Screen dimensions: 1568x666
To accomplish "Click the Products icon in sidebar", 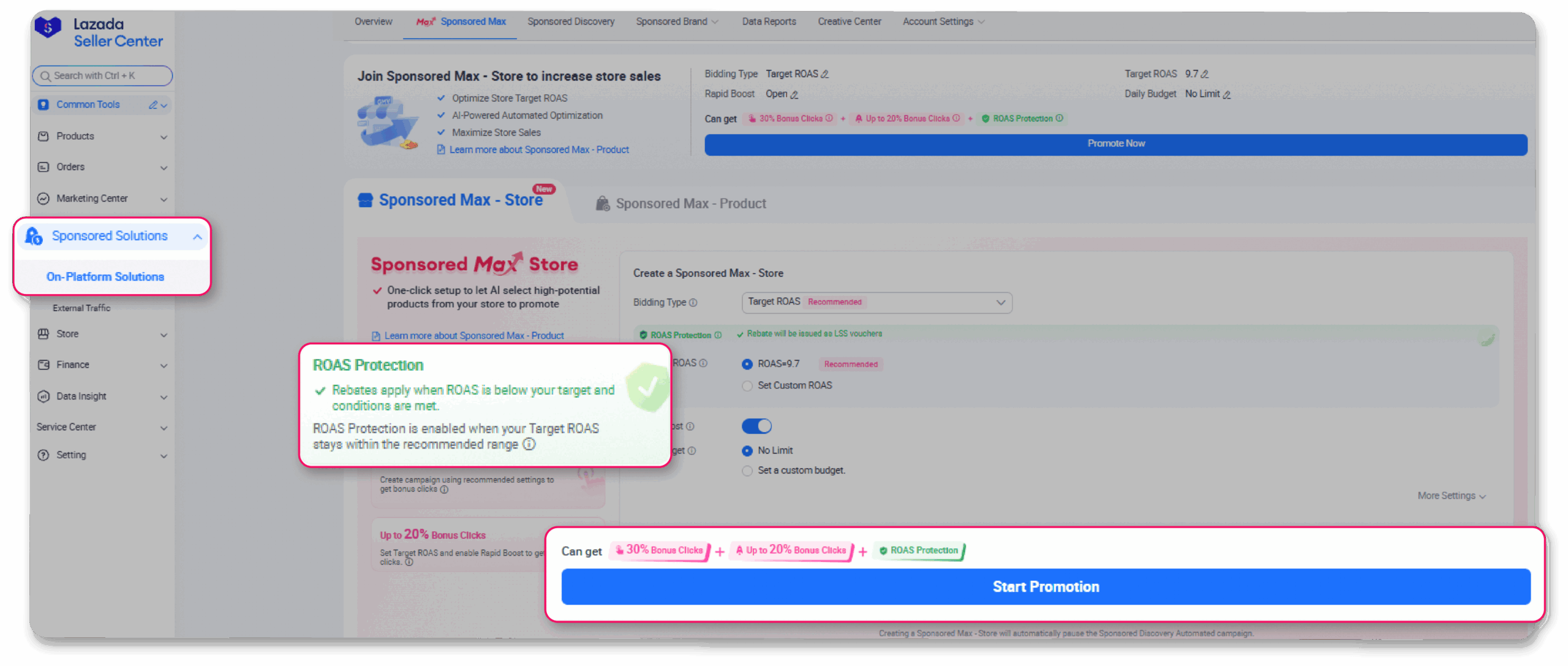I will pos(43,136).
